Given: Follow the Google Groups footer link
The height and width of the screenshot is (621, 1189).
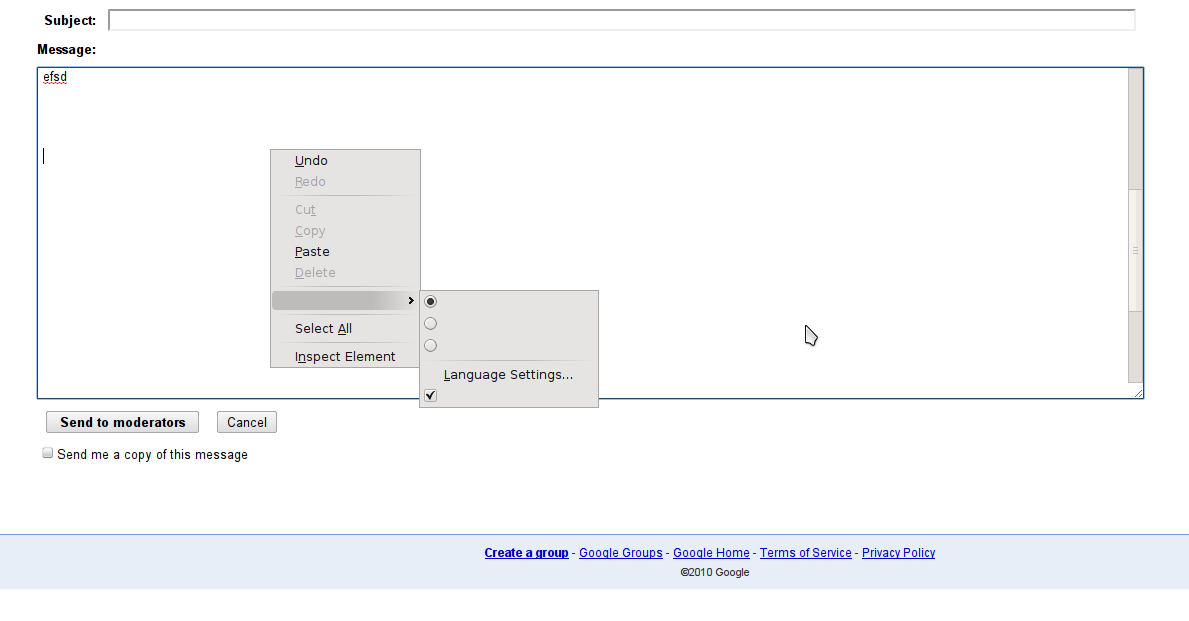Looking at the screenshot, I should coord(620,553).
